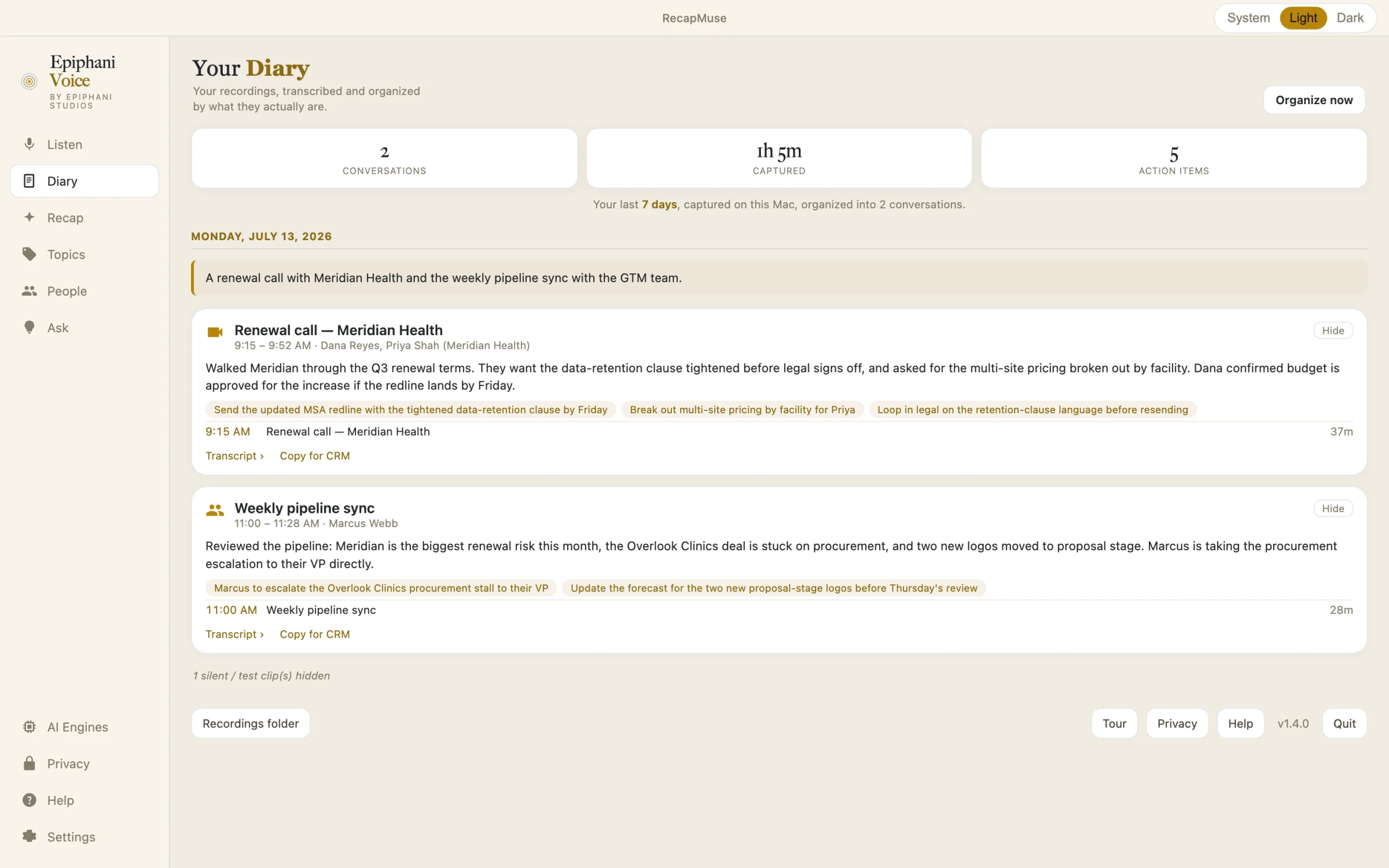The height and width of the screenshot is (868, 1389).
Task: Click the People group icon in sidebar
Action: [x=29, y=290]
